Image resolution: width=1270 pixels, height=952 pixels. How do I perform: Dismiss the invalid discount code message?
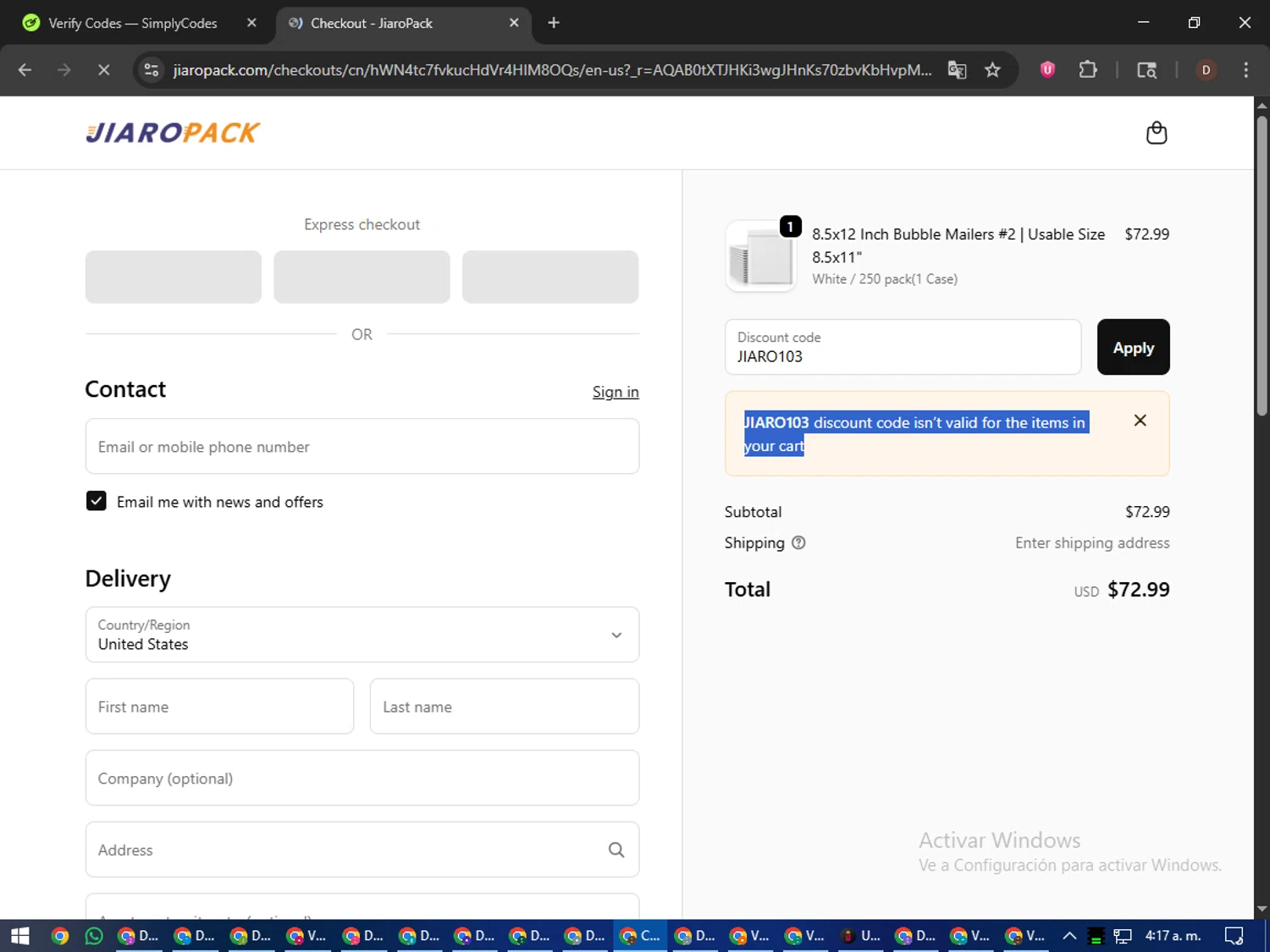1140,421
